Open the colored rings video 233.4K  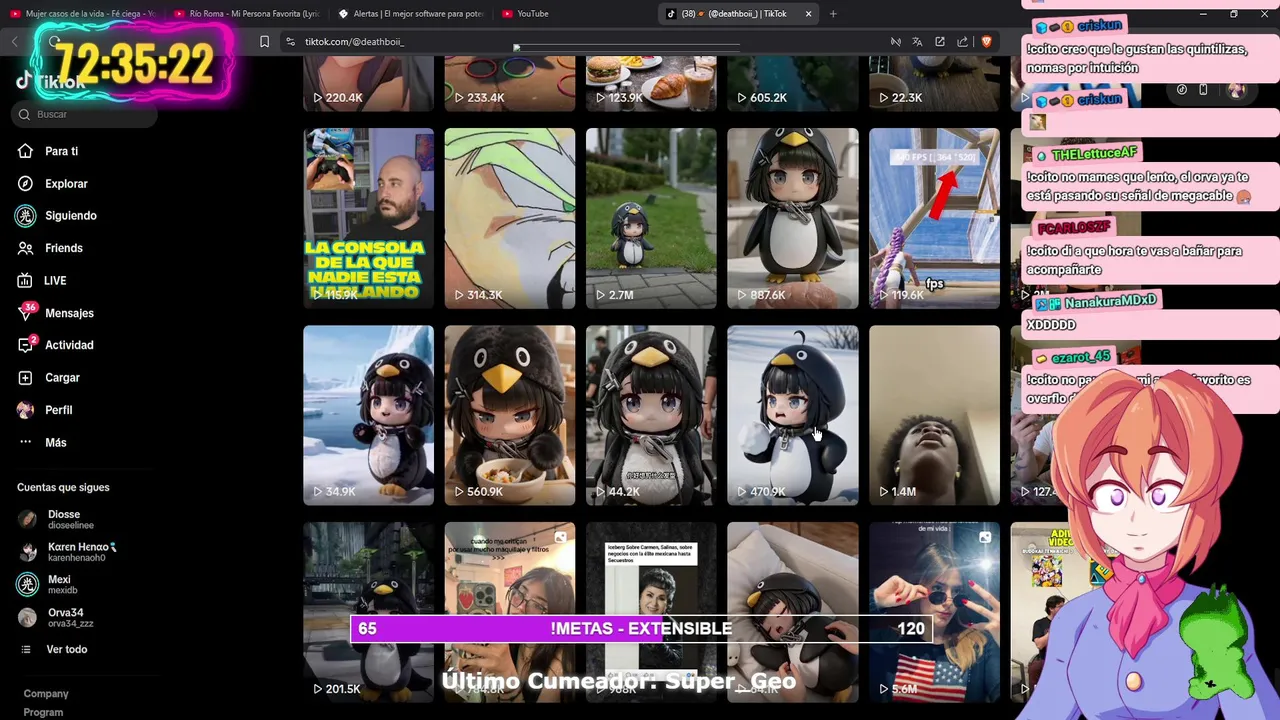pyautogui.click(x=510, y=83)
